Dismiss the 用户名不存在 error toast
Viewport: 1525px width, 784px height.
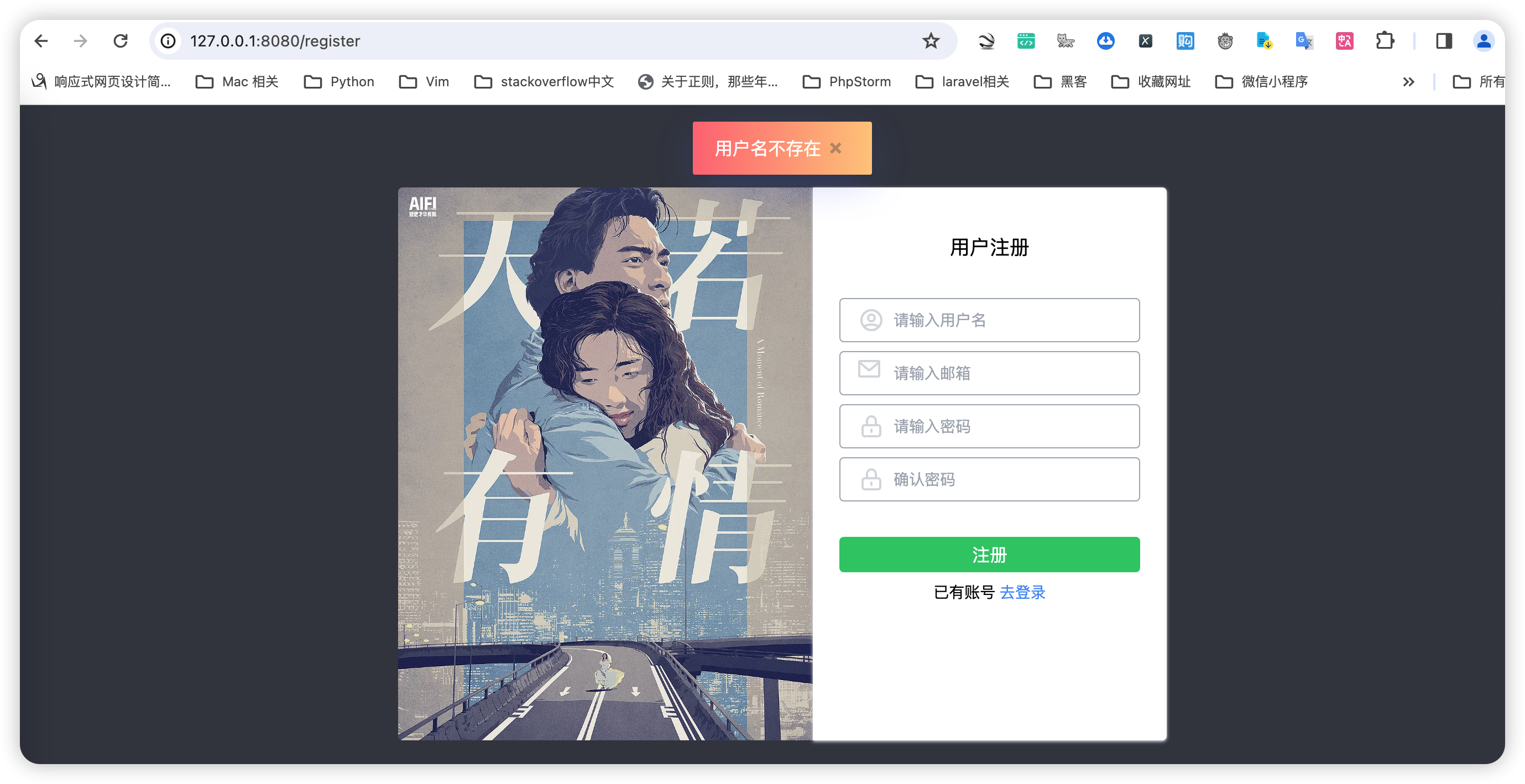836,148
